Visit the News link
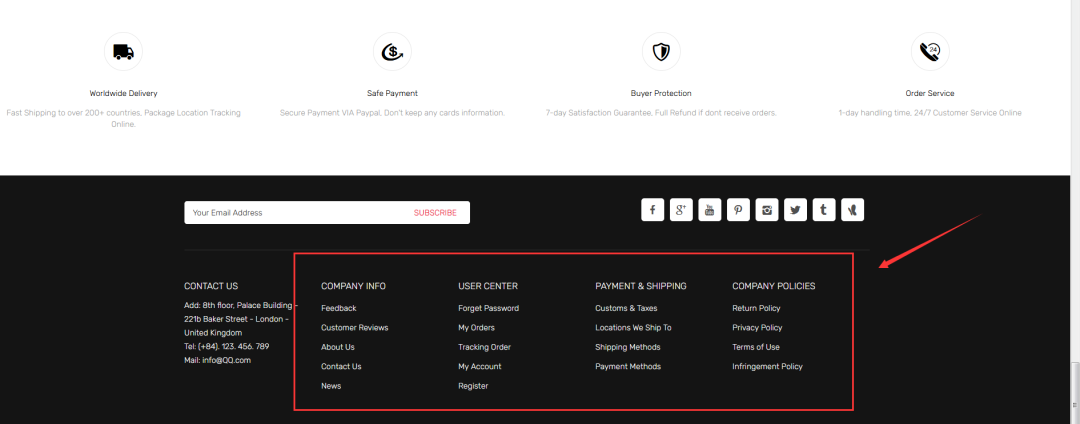This screenshot has height=424, width=1080. [x=331, y=386]
